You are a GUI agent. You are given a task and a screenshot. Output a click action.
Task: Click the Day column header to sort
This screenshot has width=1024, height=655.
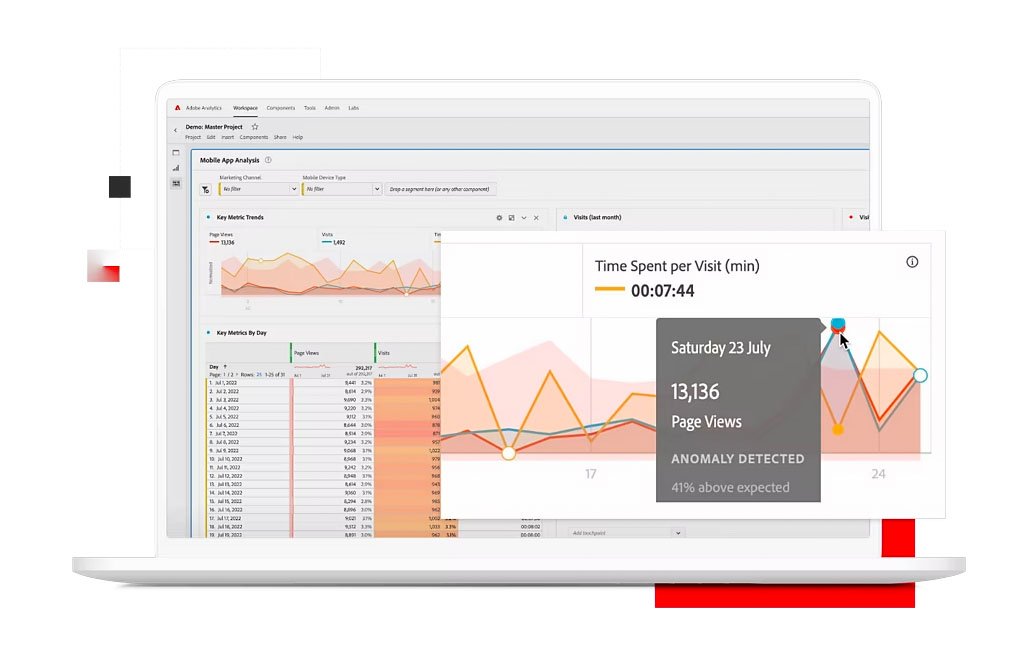coord(214,367)
